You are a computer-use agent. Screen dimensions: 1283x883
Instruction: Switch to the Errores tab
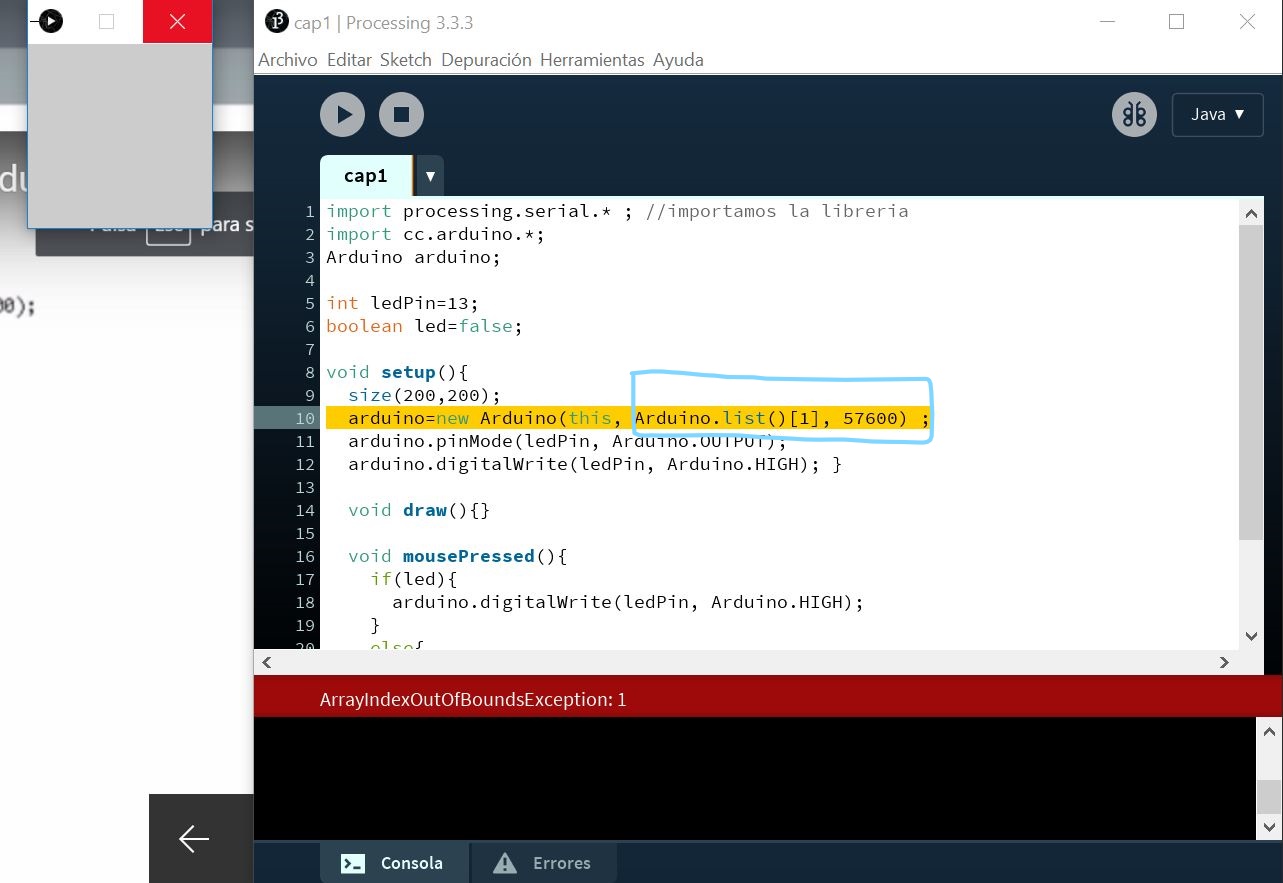(544, 863)
